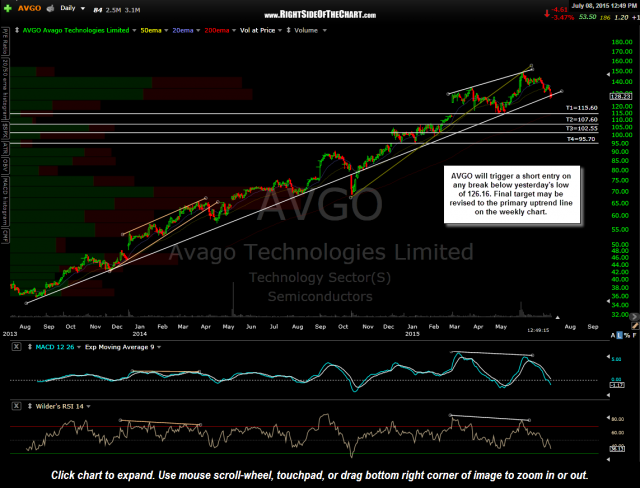Select the 20/50 ema histogram side tab

(x=5, y=89)
